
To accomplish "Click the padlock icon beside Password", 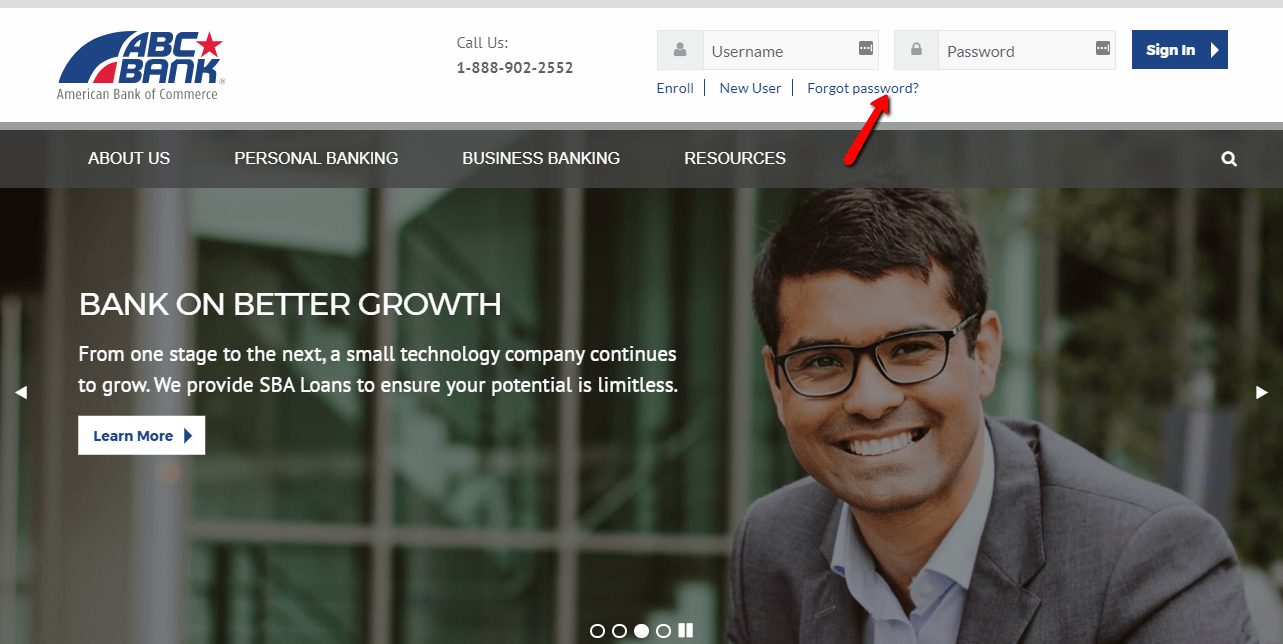I will point(916,50).
